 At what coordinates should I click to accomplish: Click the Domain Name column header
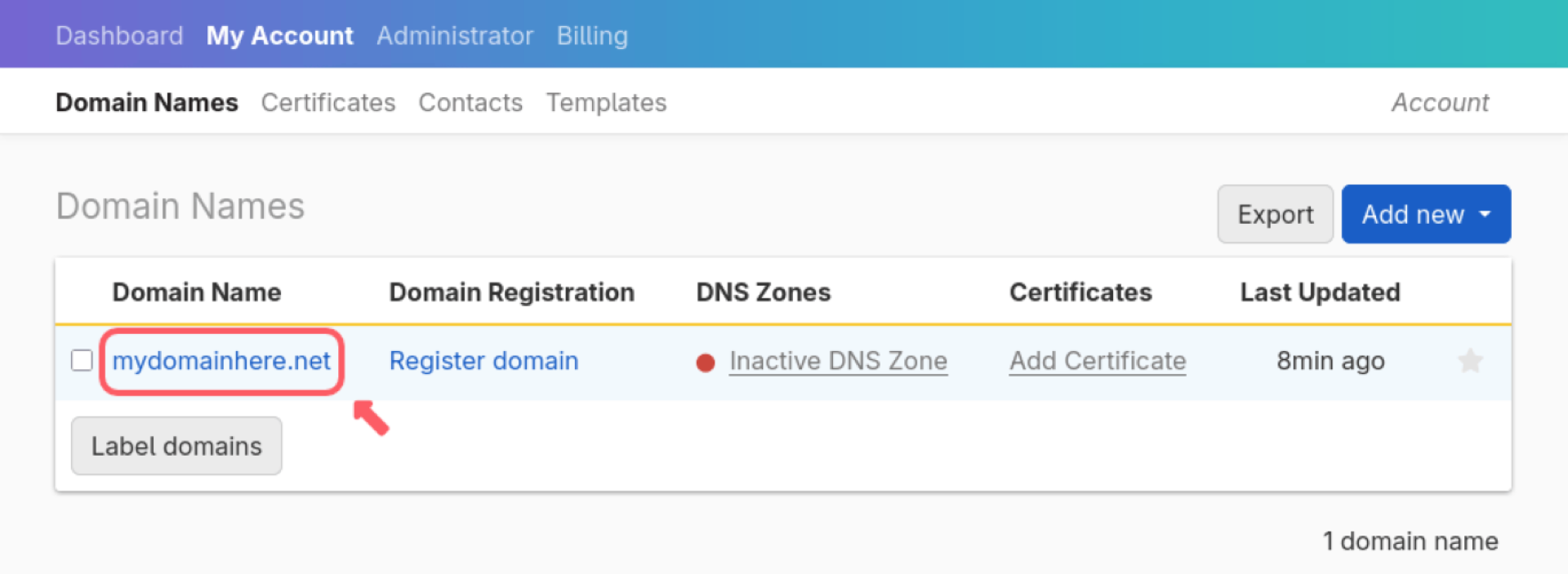(197, 292)
